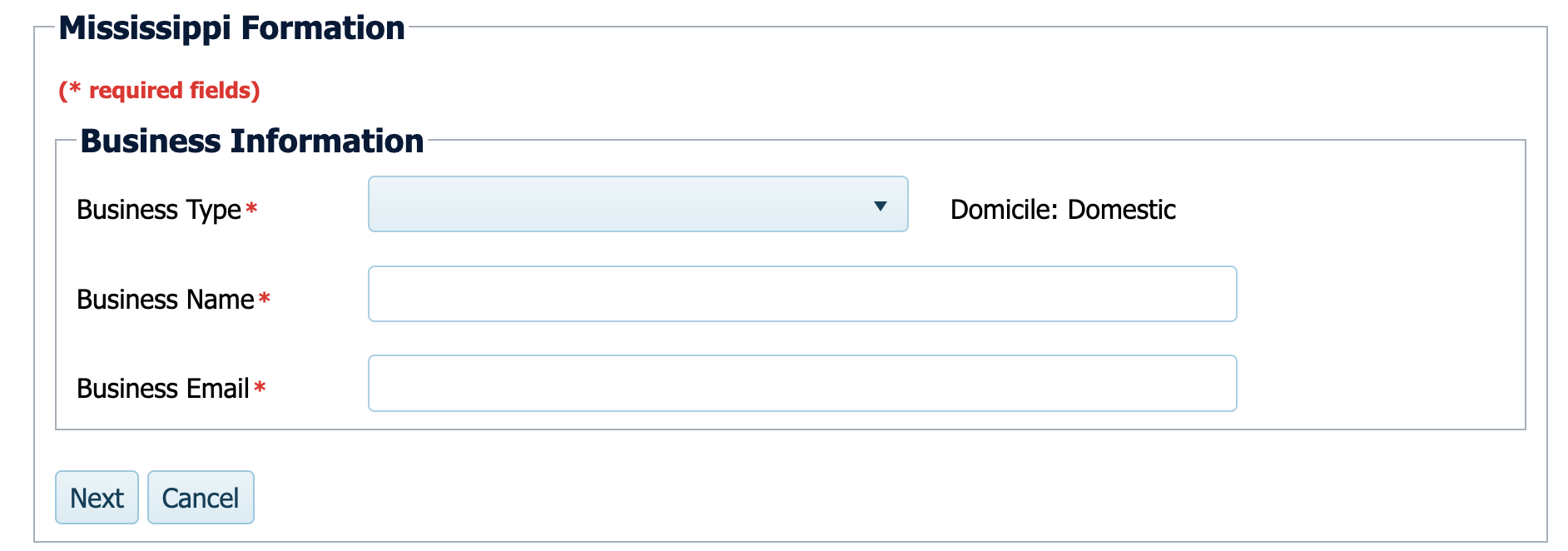Click the red asterisk beside Business Email
This screenshot has width=1568, height=551.
click(x=260, y=386)
